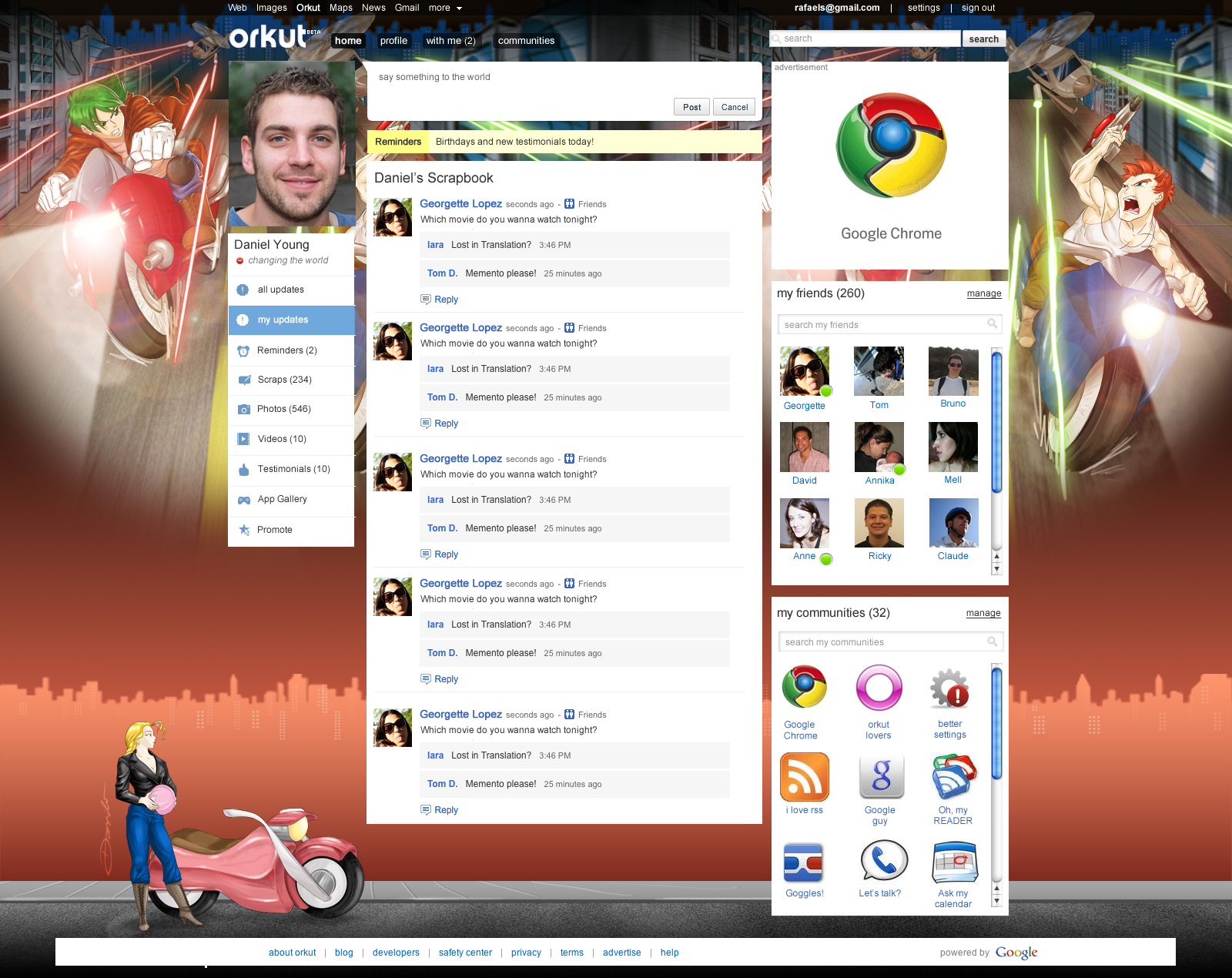Open Claude friend thumbnail
The height and width of the screenshot is (978, 1232).
click(x=953, y=523)
